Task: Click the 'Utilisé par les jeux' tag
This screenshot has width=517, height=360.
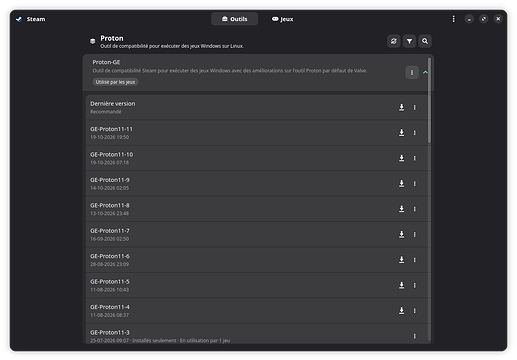Action: [115, 82]
